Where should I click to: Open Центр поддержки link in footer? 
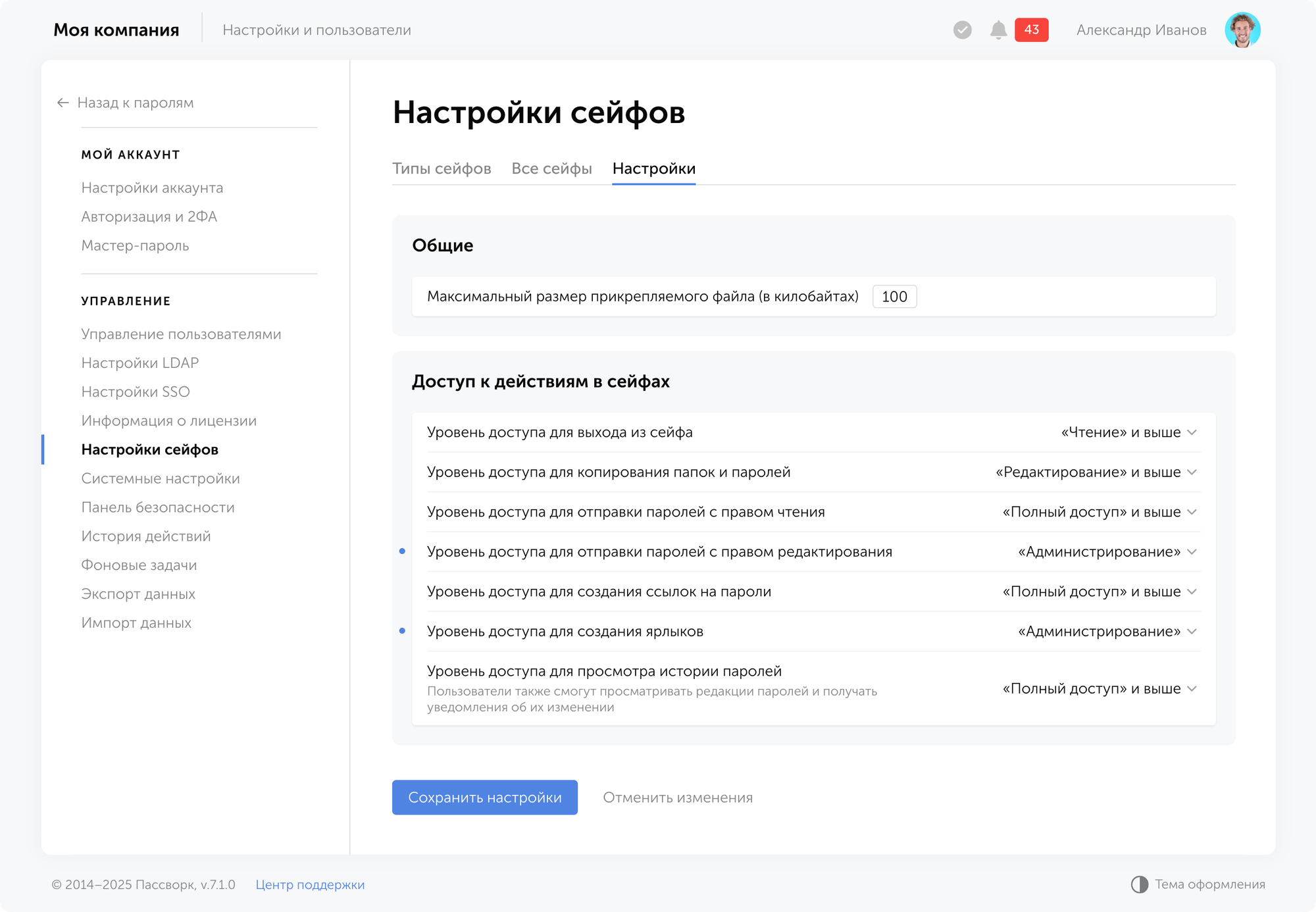[x=310, y=884]
